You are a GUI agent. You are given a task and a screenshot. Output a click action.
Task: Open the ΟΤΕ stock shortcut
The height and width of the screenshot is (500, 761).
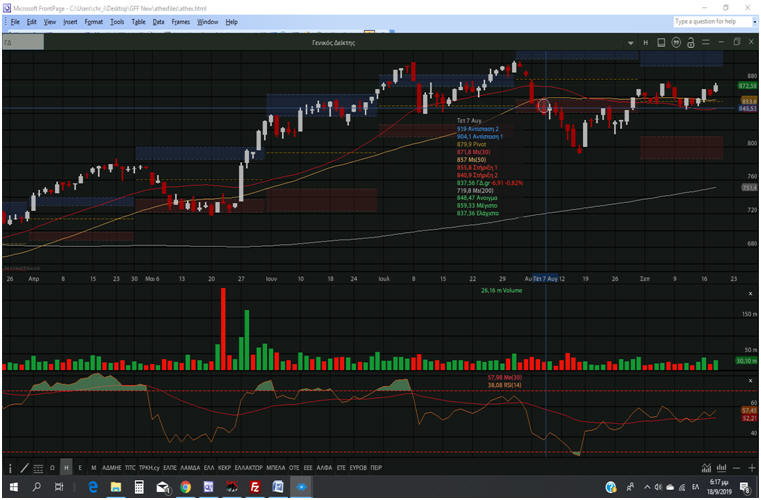click(294, 468)
